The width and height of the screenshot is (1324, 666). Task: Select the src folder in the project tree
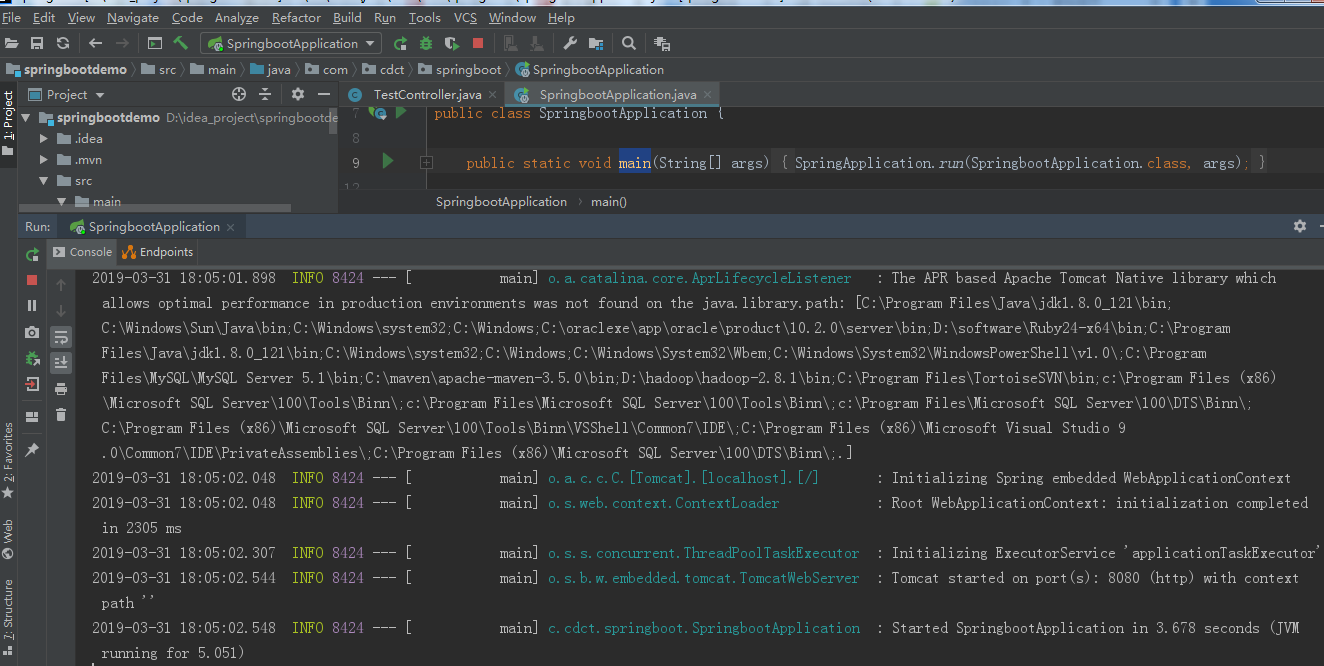73,181
